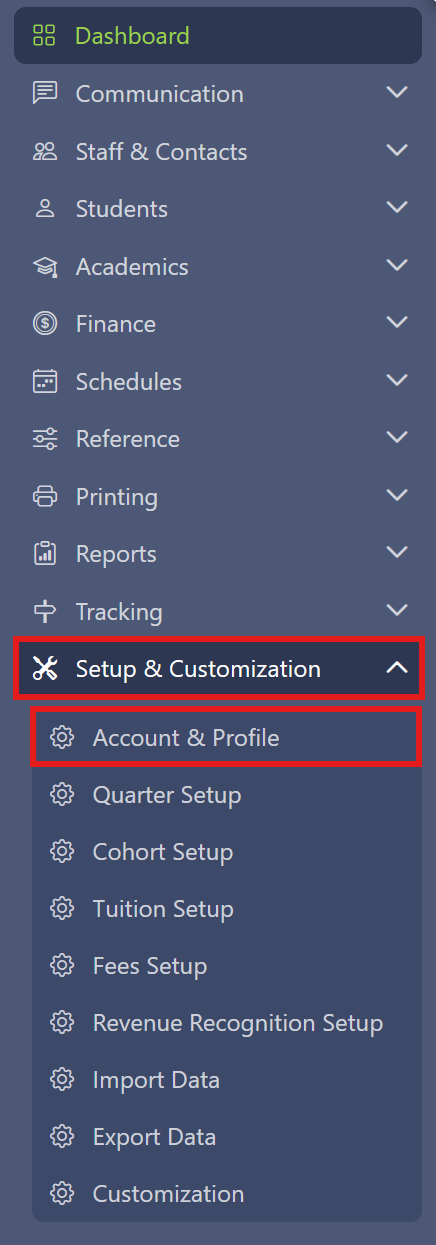The image size is (436, 1245).
Task: Click the Reference sliders icon
Action: point(44,438)
